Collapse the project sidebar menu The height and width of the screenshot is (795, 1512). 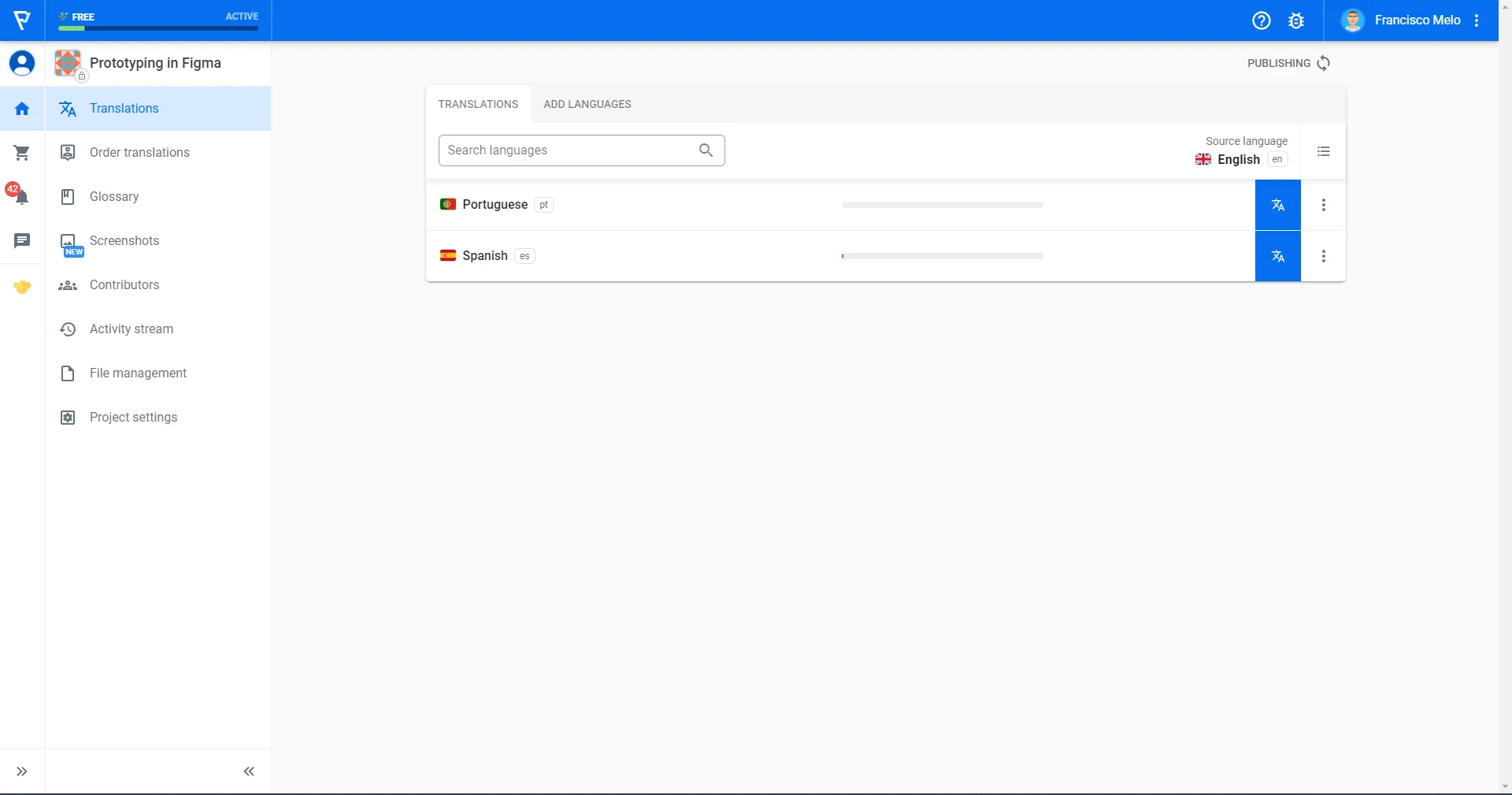249,771
